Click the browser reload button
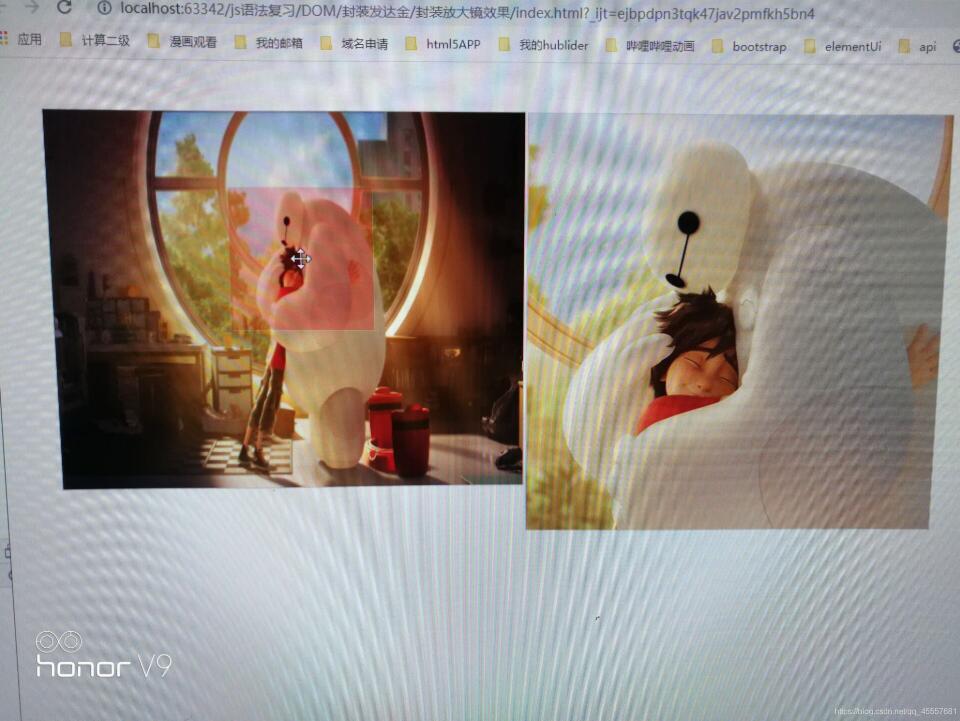 (x=64, y=7)
